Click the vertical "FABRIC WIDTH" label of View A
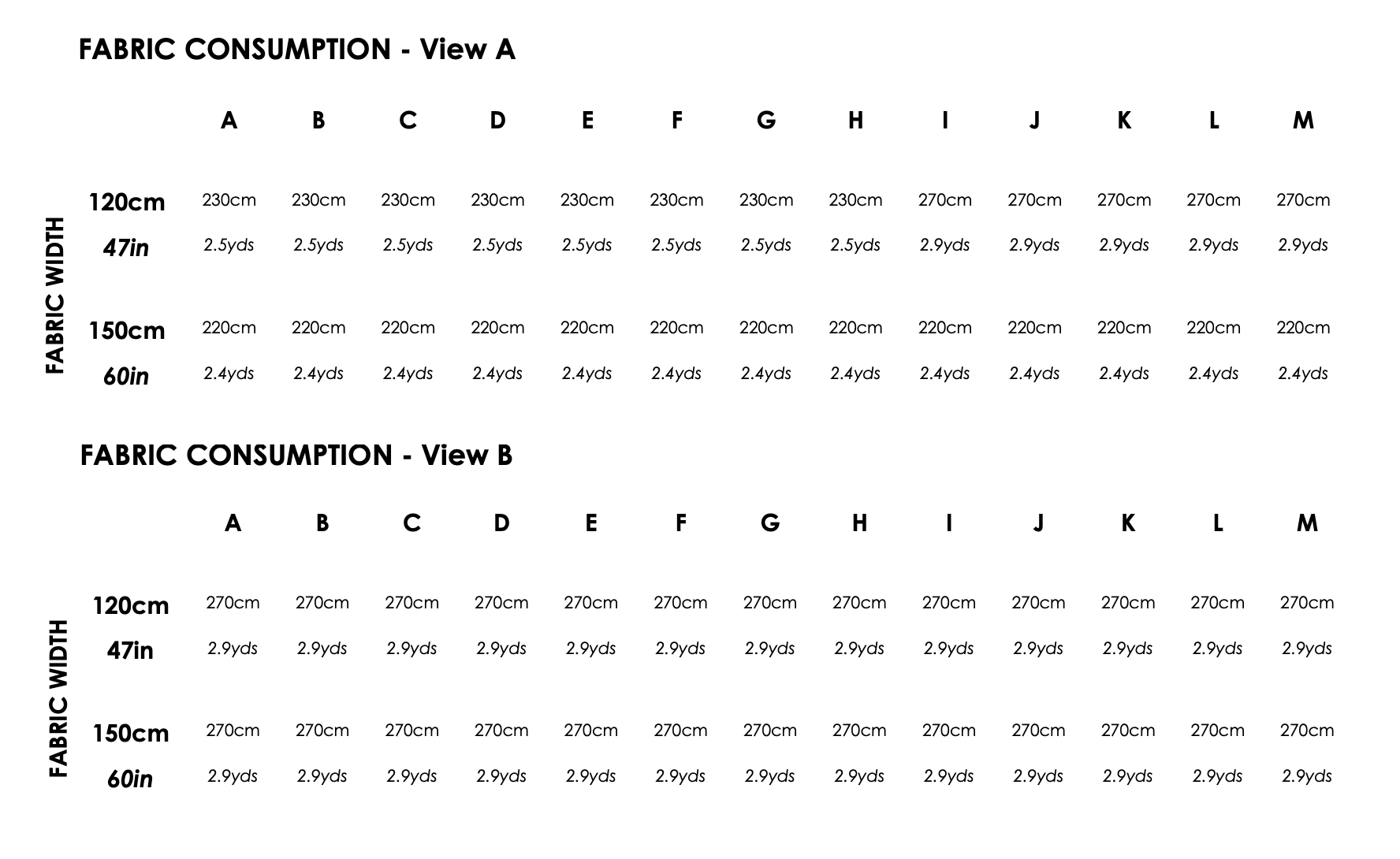The width and height of the screenshot is (1400, 859). pos(54,296)
